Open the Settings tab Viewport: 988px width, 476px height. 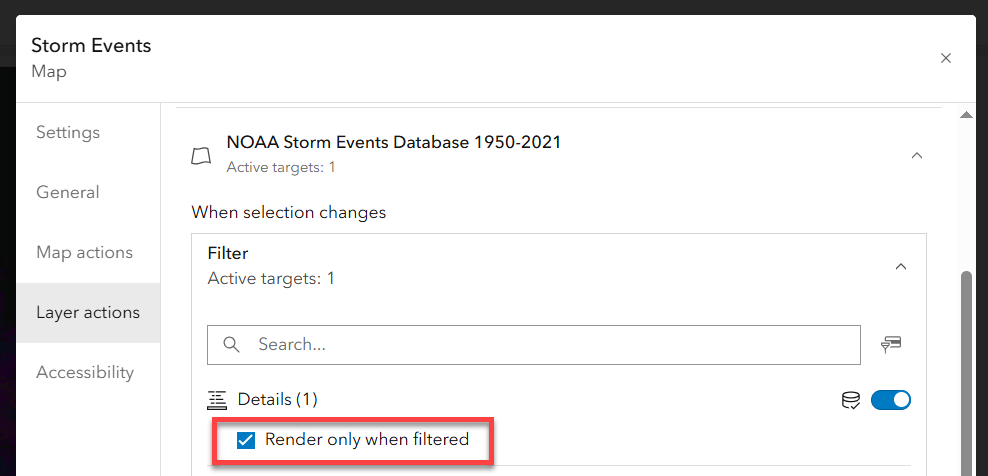point(68,132)
